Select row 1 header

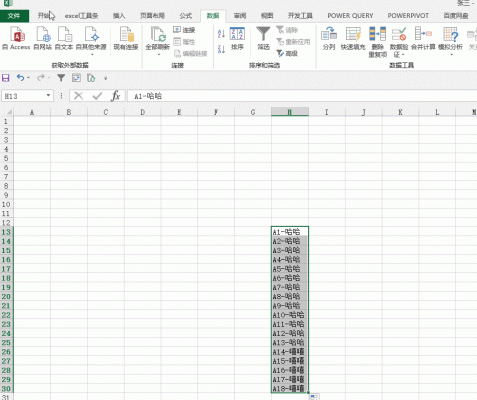(x=6, y=121)
